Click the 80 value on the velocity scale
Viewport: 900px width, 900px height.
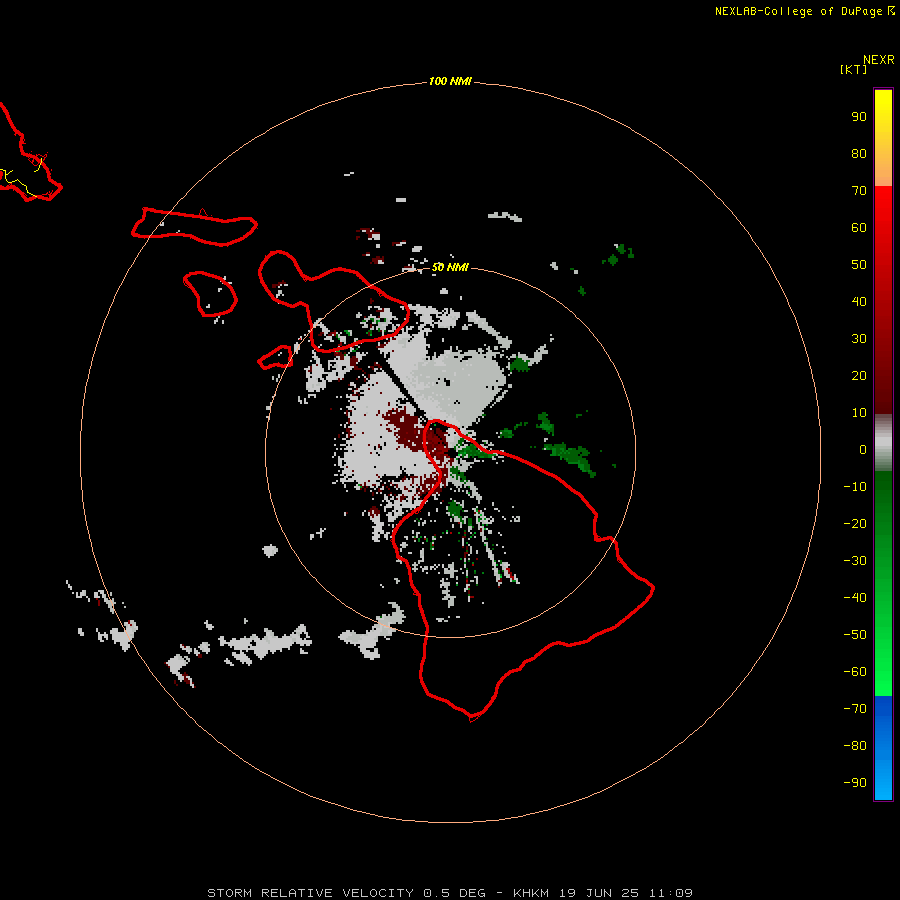click(859, 153)
